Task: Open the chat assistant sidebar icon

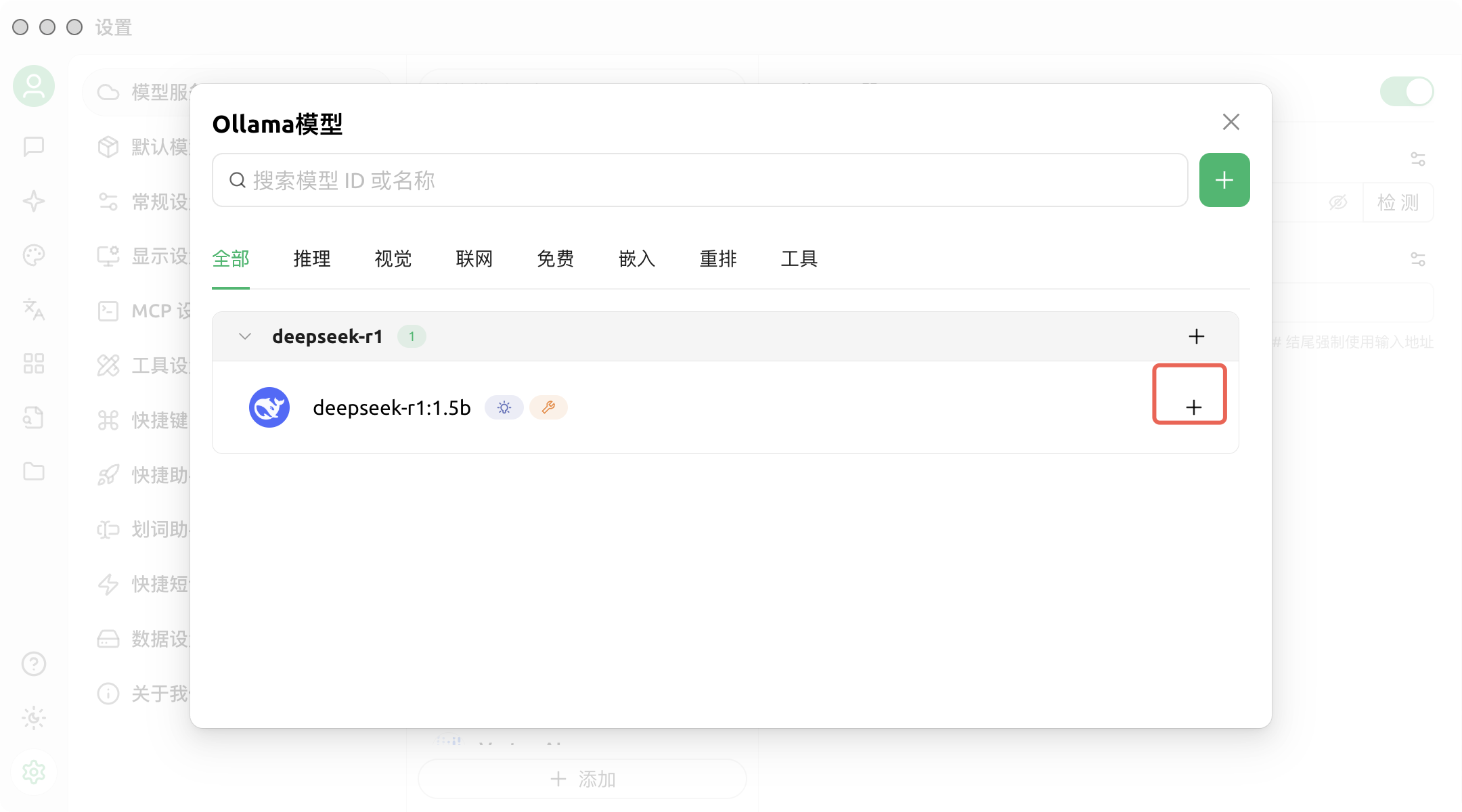Action: 34,146
